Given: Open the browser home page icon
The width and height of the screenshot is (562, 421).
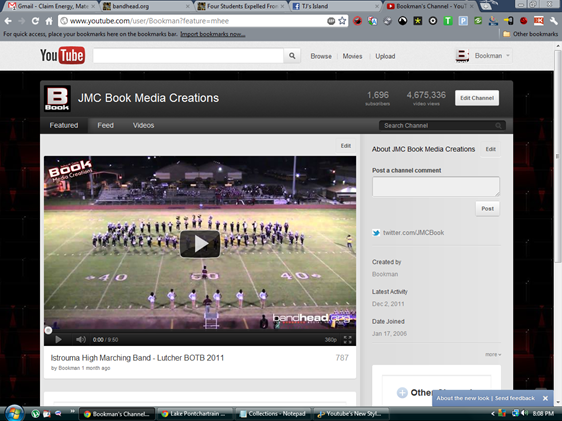Looking at the screenshot, I should click(x=49, y=21).
